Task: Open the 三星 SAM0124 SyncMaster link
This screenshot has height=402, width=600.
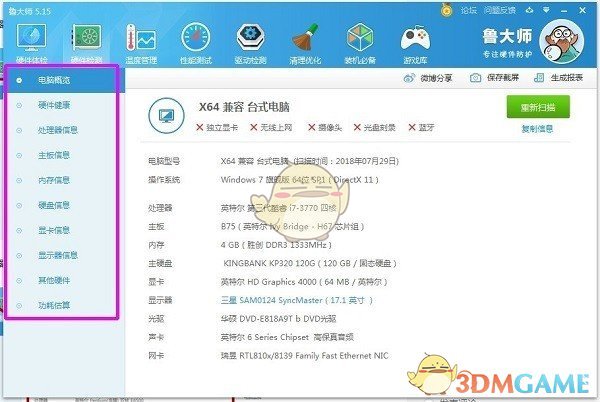Action: pyautogui.click(x=297, y=300)
